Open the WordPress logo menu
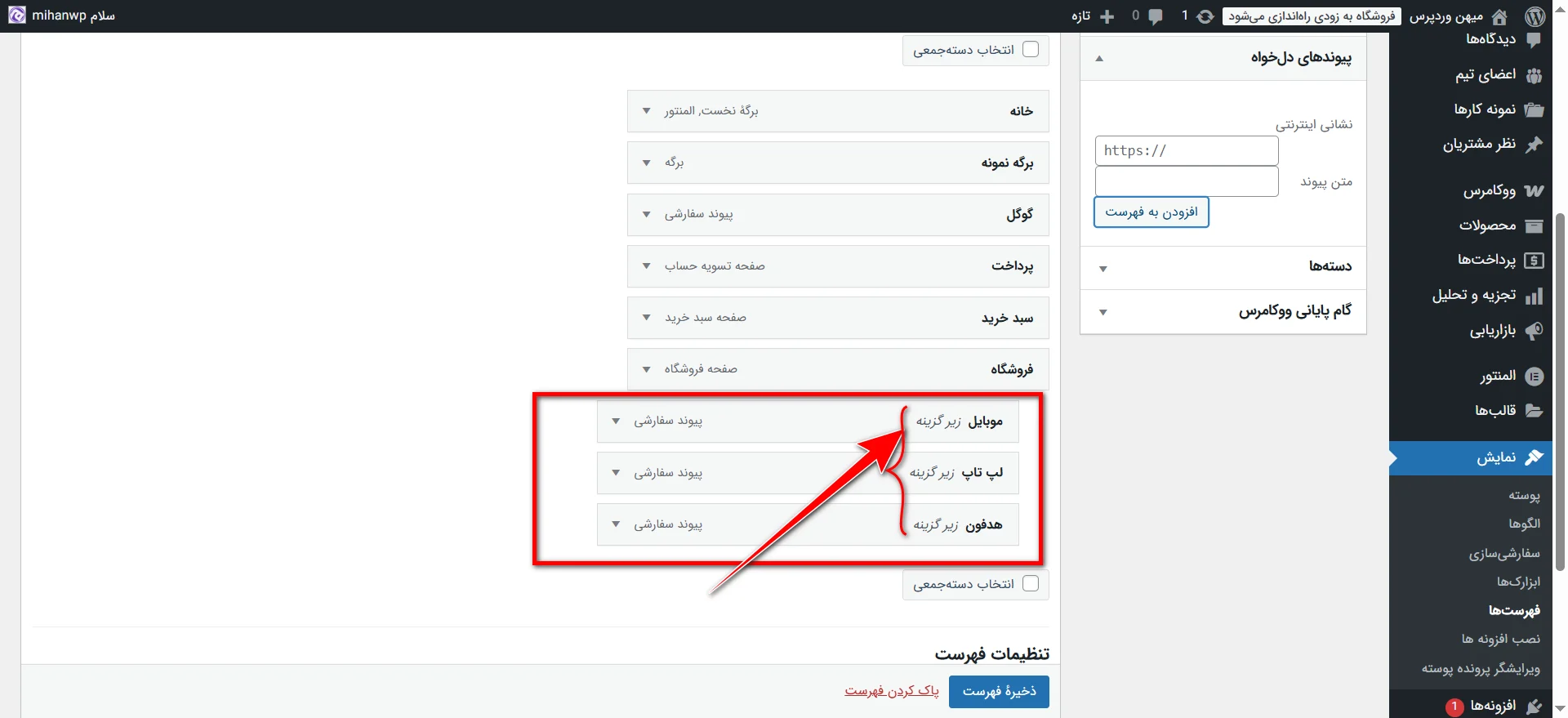Screen dimensions: 1568x718 [x=1535, y=16]
